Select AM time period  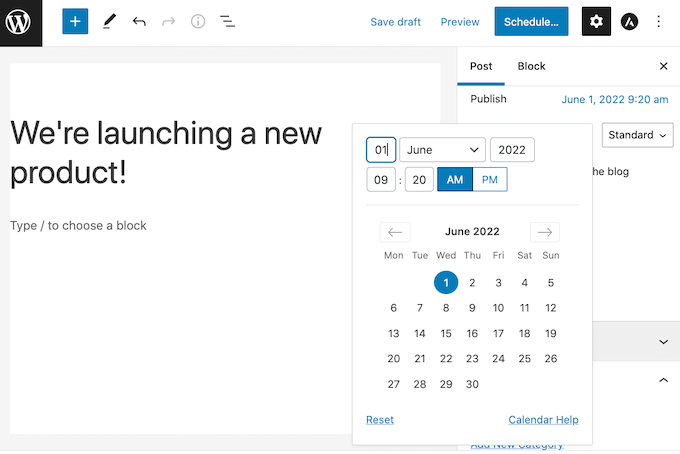pos(454,179)
